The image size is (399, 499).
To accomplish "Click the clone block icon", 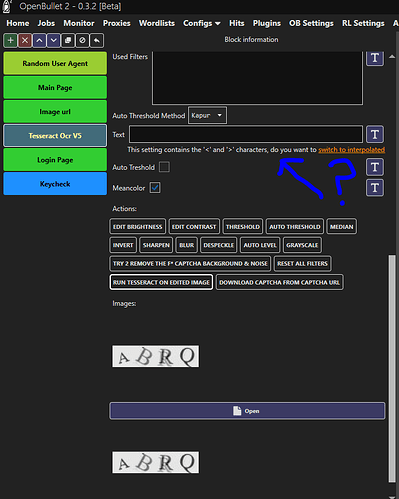I will [68, 41].
